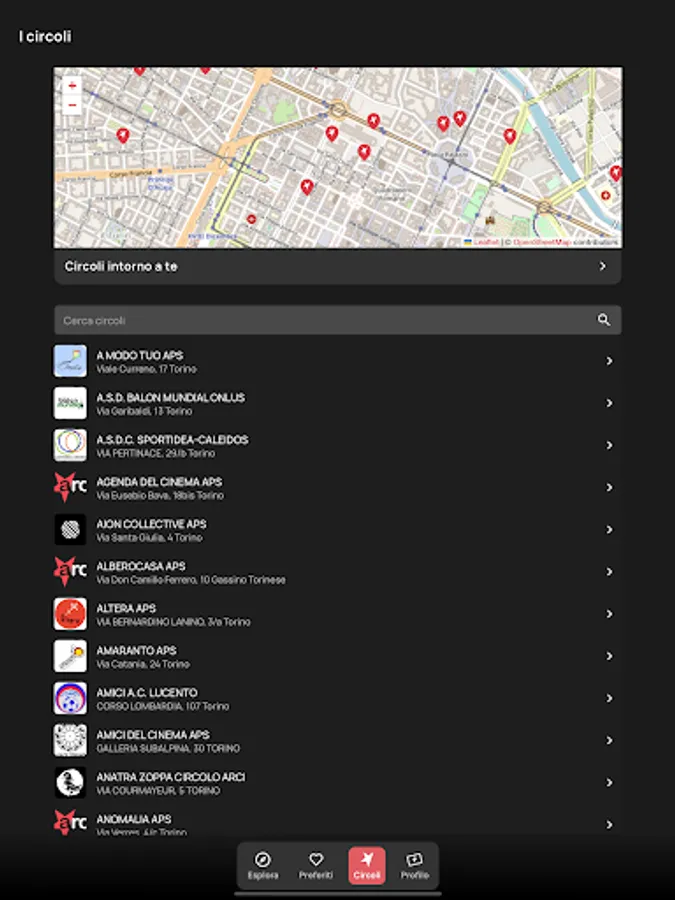Select A.S.D. BALON MUNDIAL ONLUS name
The image size is (675, 900).
[x=170, y=397]
